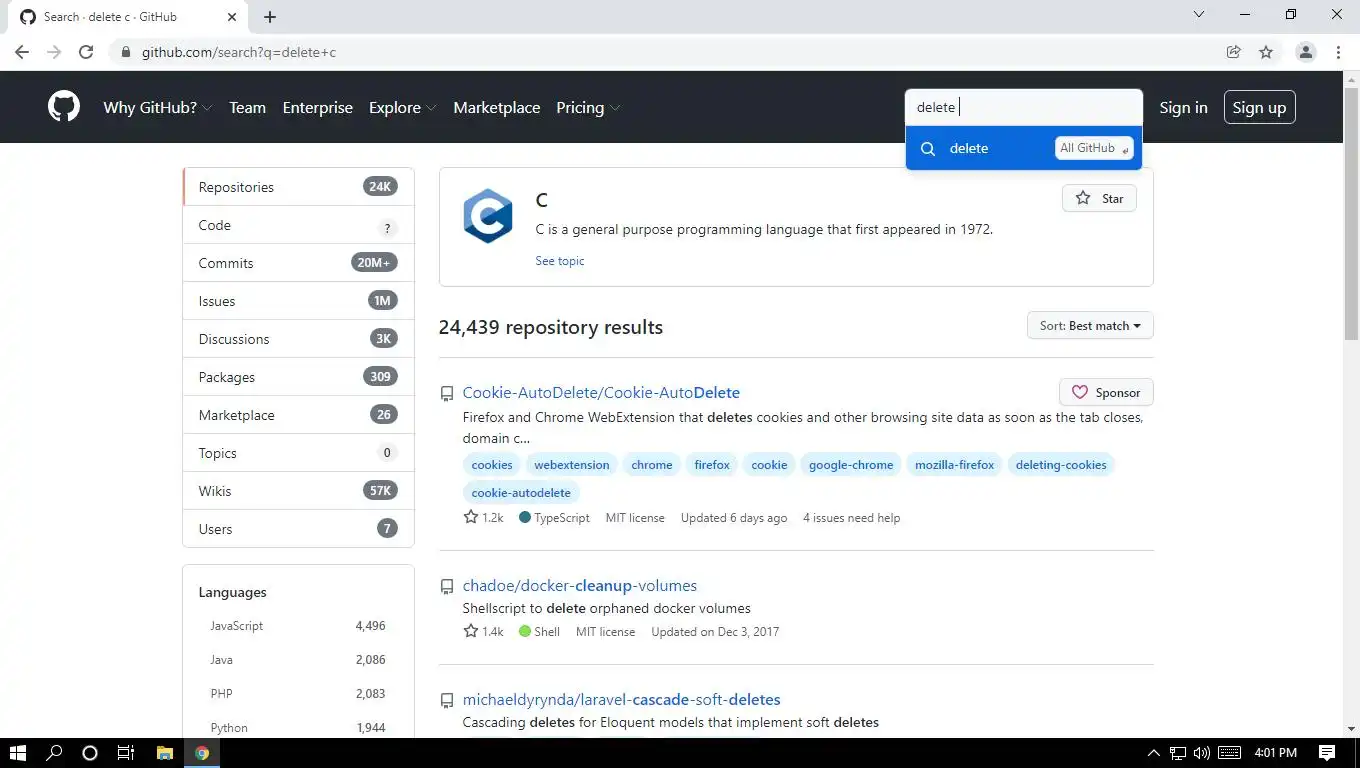The height and width of the screenshot is (768, 1360).
Task: Open michaeldyrynda/laravel-cascade-soft-deletes repository
Action: point(621,700)
